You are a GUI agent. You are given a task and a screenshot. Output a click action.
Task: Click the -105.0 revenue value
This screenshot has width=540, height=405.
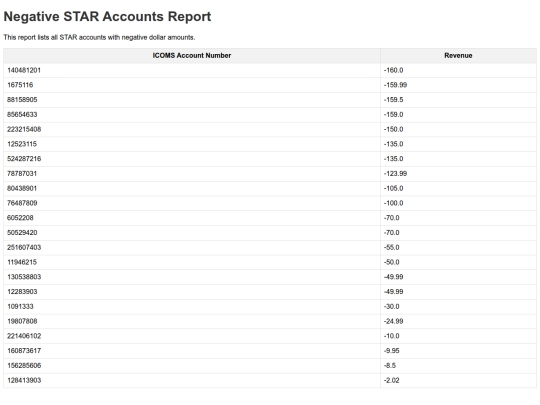[x=393, y=188]
